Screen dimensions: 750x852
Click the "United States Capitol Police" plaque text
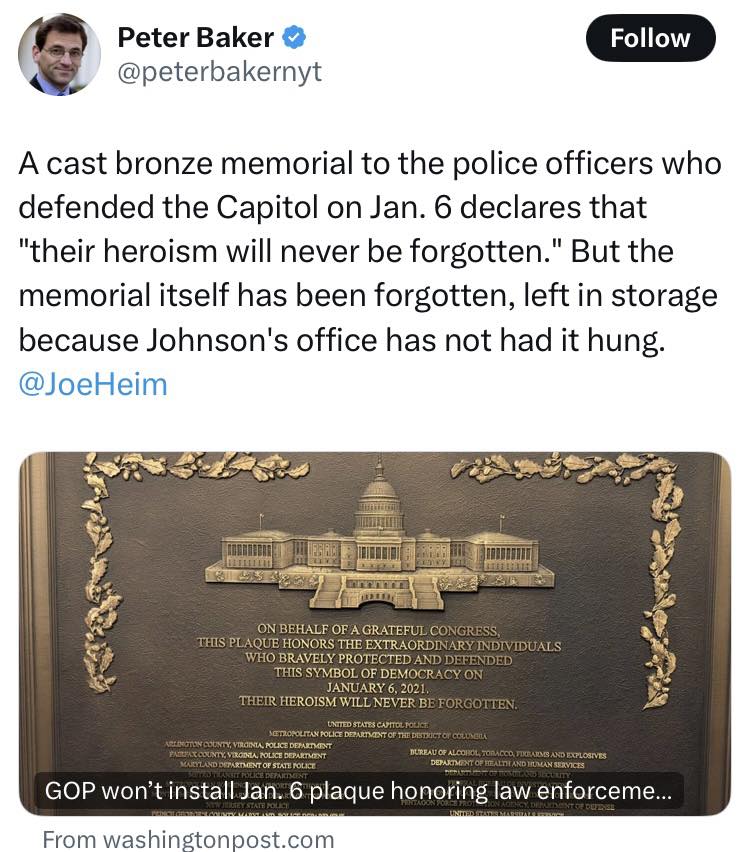pos(378,723)
